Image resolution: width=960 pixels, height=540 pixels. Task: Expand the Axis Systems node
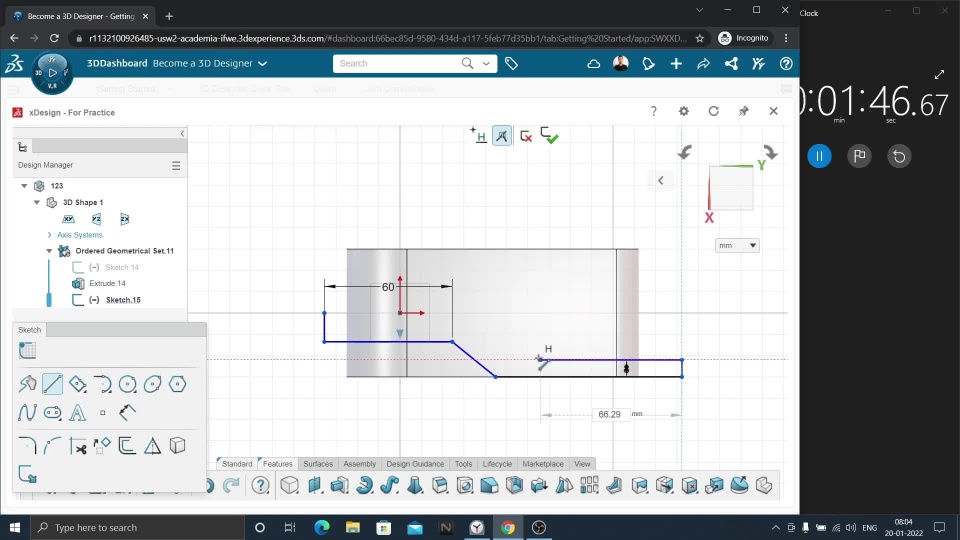[50, 234]
